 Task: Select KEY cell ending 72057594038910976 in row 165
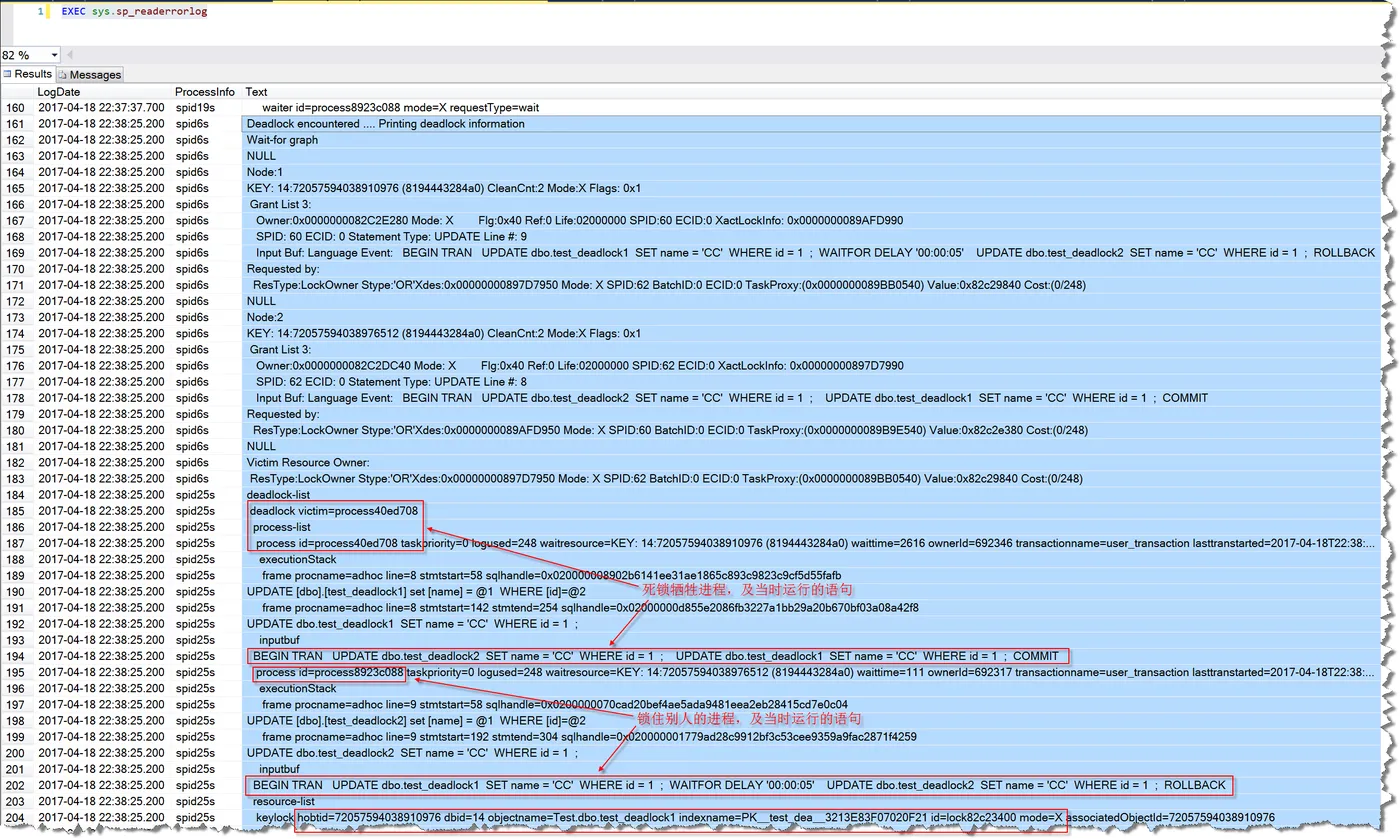pos(810,188)
